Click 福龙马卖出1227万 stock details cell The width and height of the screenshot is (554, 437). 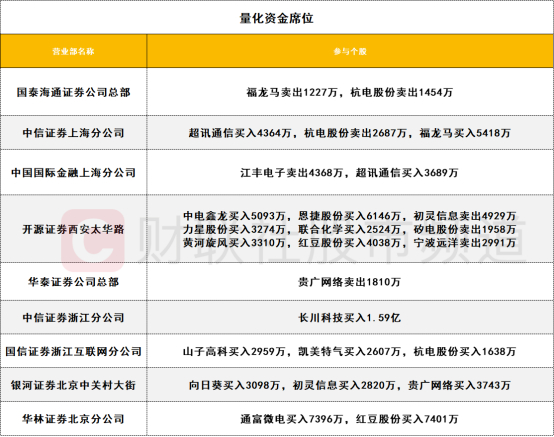350,92
